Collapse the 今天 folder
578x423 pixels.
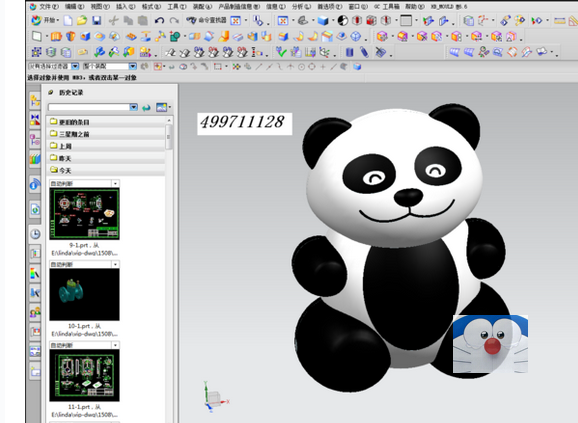pos(106,170)
